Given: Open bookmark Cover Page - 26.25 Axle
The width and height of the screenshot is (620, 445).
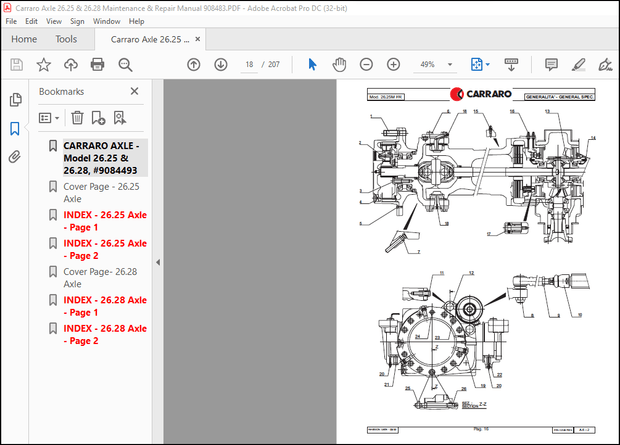Looking at the screenshot, I should pos(101,193).
